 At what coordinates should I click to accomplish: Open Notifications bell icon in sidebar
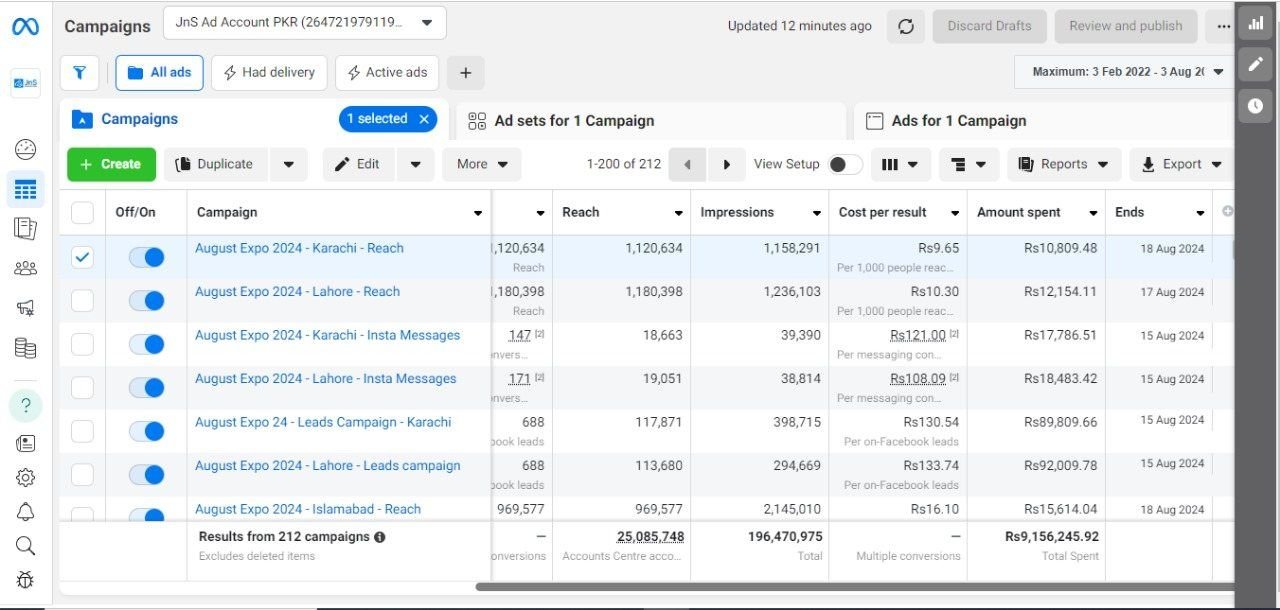tap(26, 512)
